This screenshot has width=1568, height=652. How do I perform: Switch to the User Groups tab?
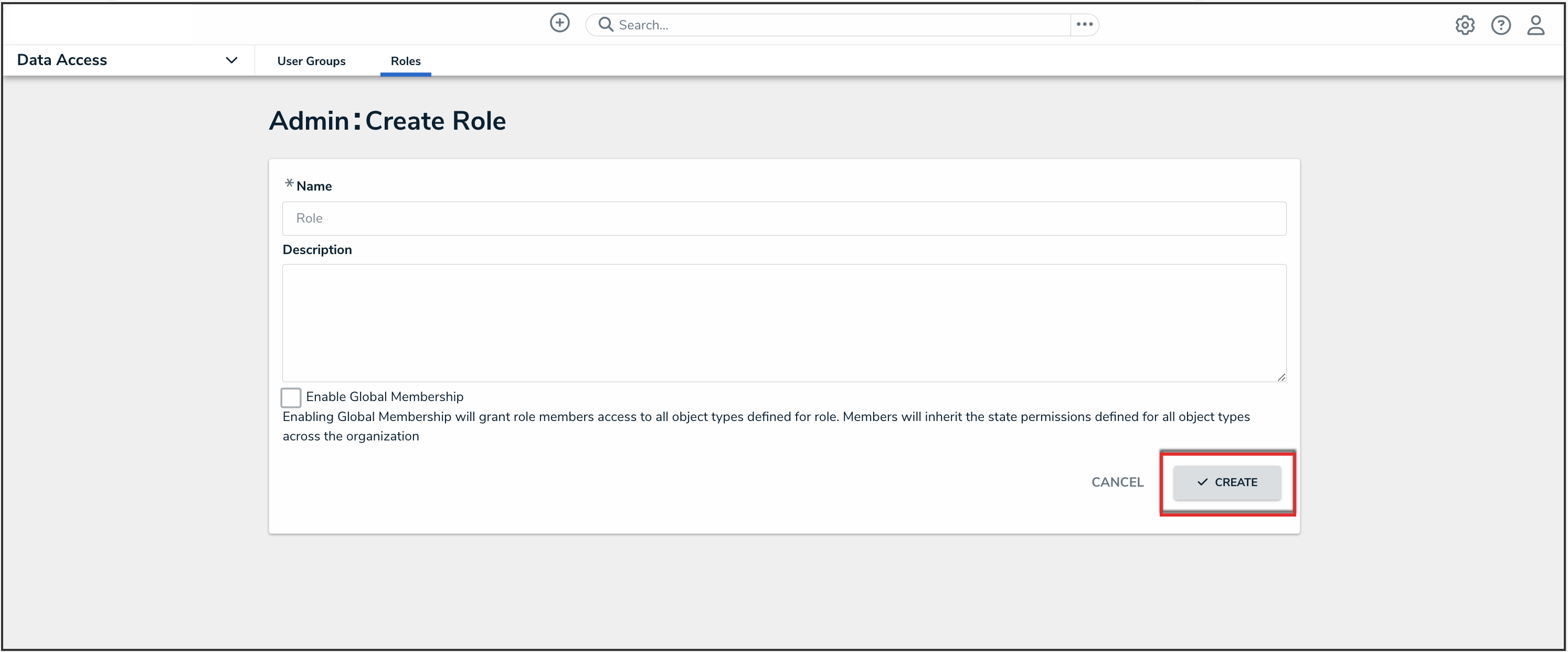[311, 61]
